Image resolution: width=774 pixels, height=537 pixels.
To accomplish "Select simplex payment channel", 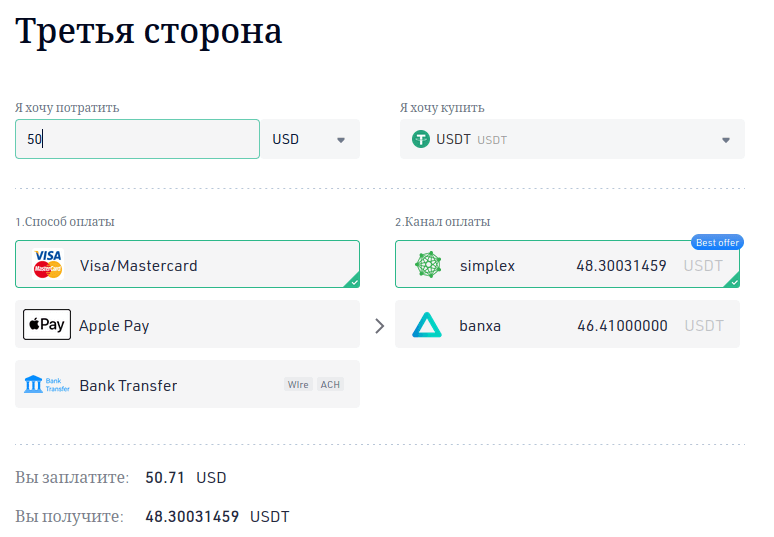I will (x=567, y=265).
